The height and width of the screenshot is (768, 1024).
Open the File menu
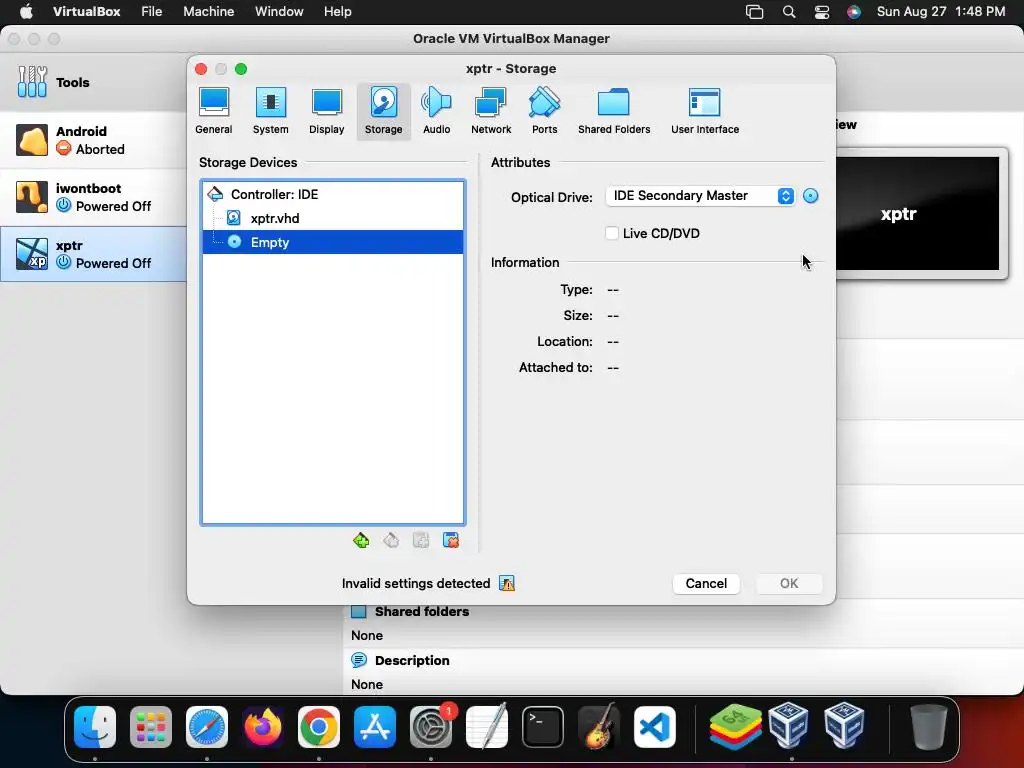(x=152, y=12)
